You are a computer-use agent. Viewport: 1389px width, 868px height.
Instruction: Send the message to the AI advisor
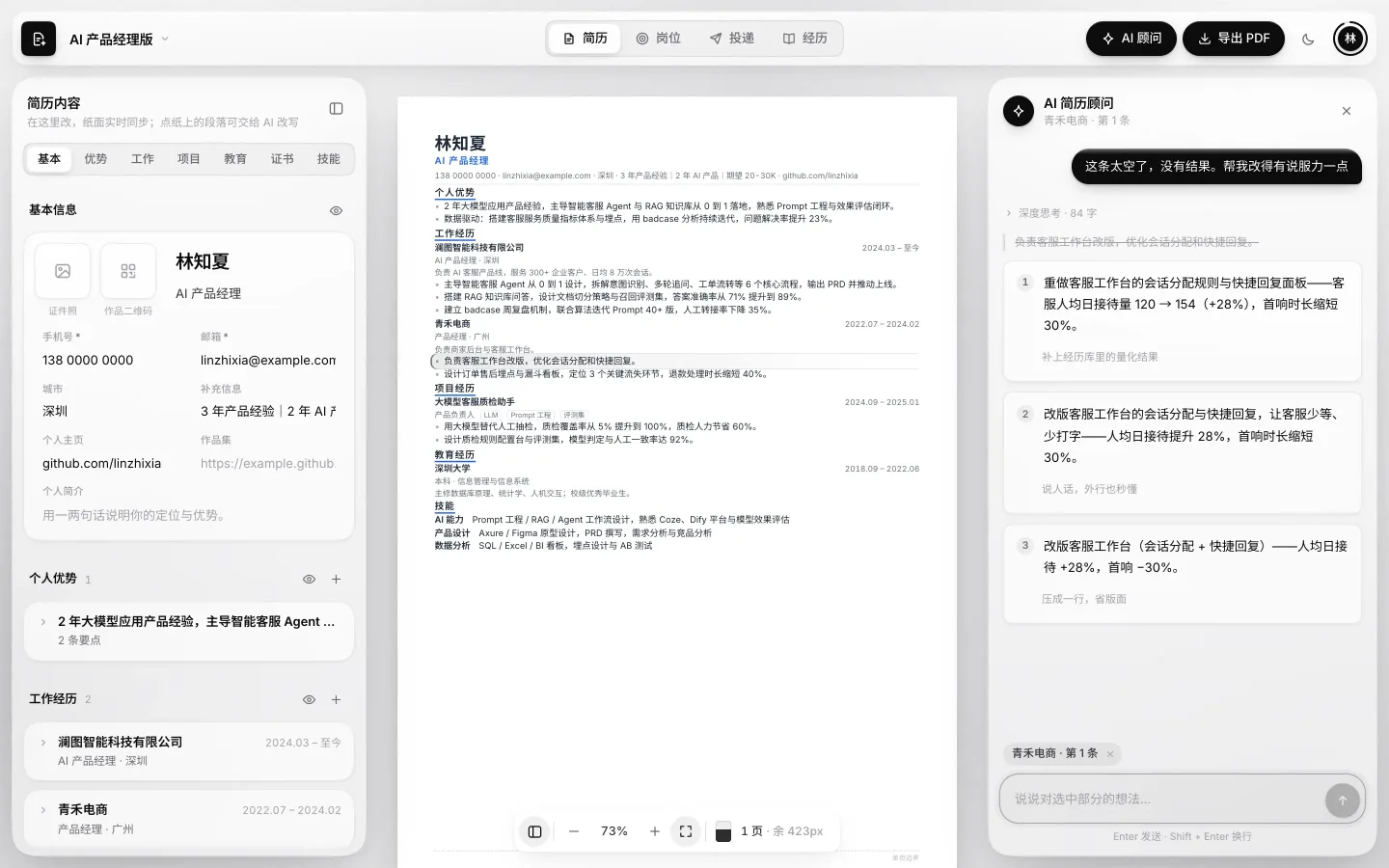tap(1342, 800)
